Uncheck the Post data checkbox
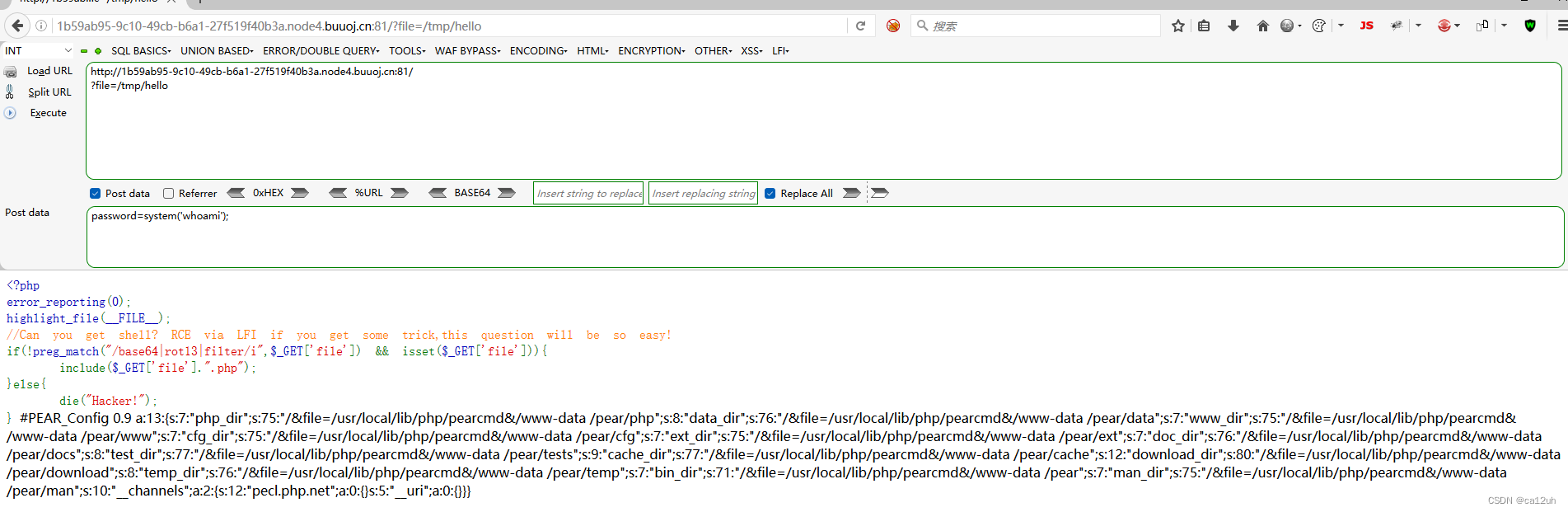This screenshot has height=512, width=1568. click(x=96, y=194)
